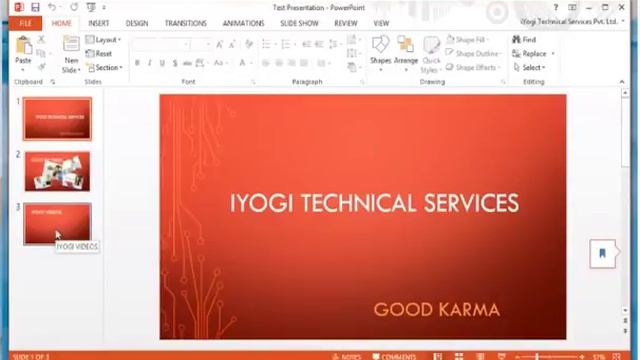This screenshot has width=640, height=360.
Task: Open the Layout dropdown
Action: point(103,40)
